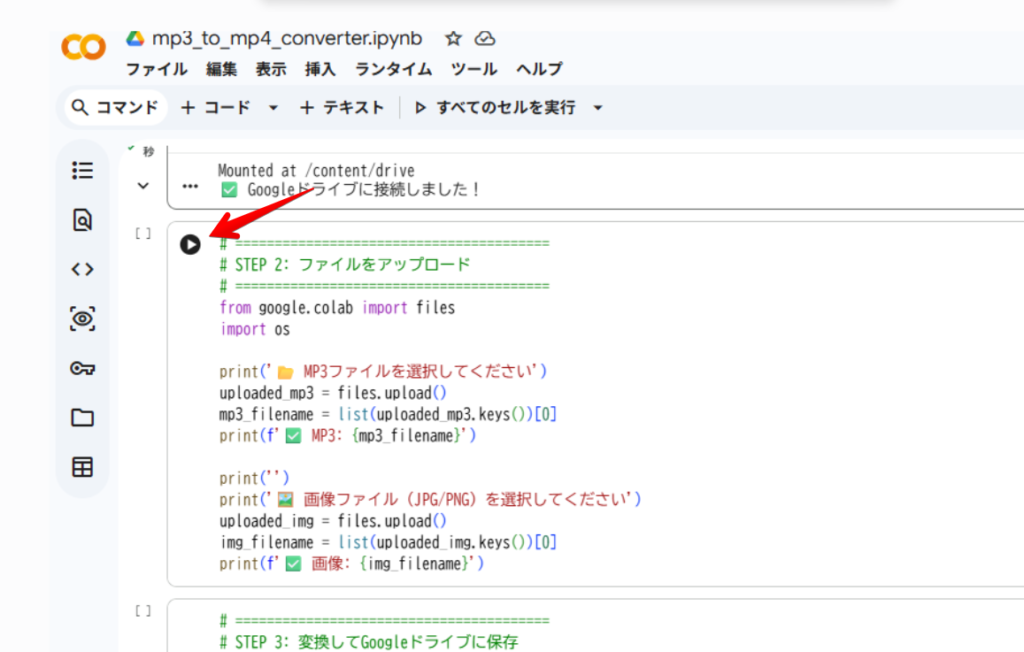The height and width of the screenshot is (652, 1024).
Task: Click the empty brackets beside STEP 3 cell
Action: [143, 611]
